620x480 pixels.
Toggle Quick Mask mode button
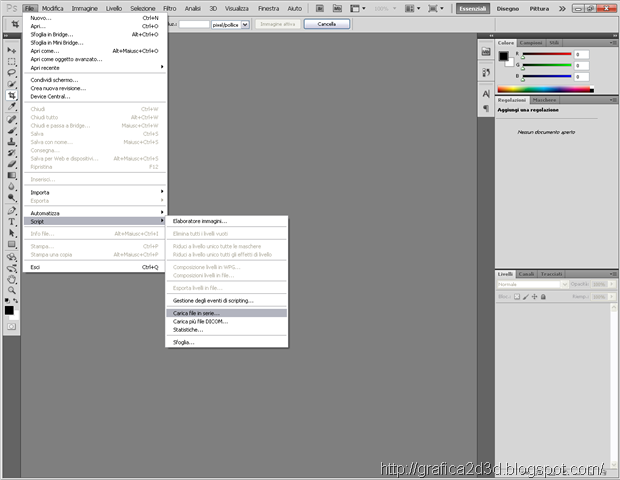coord(12,326)
